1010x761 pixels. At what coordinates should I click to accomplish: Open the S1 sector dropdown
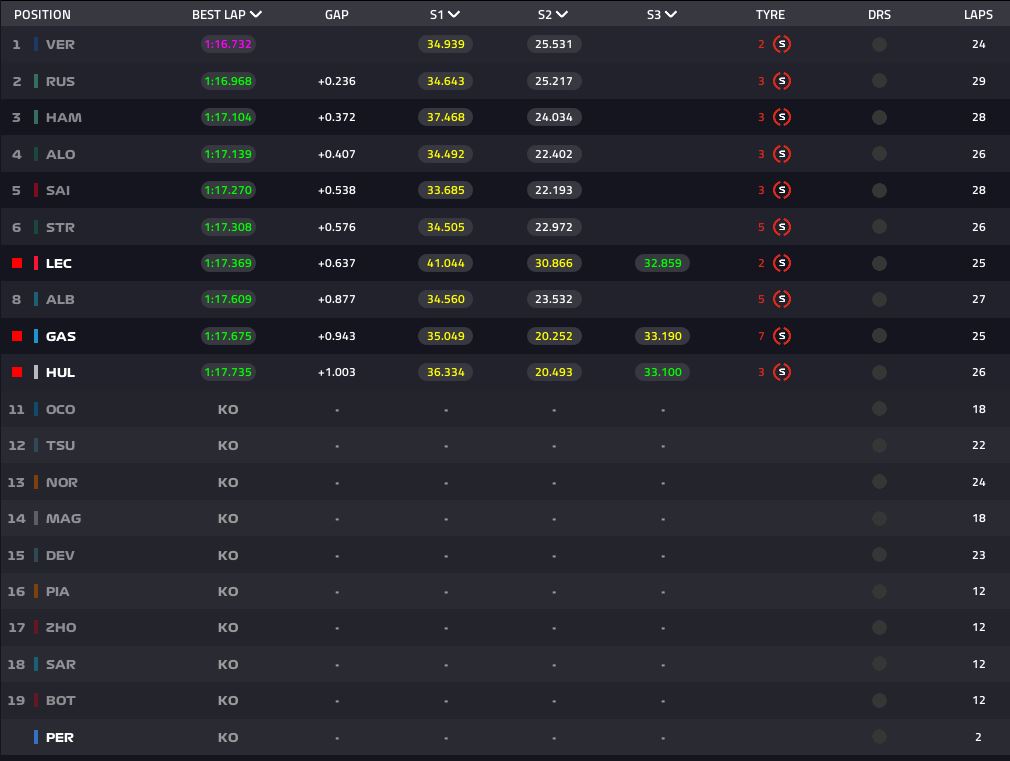coord(454,15)
